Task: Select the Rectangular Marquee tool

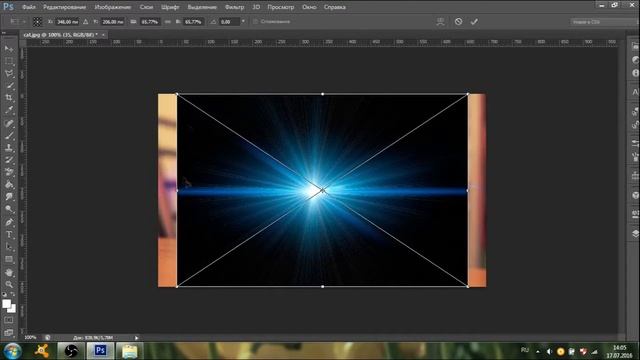Action: point(9,61)
